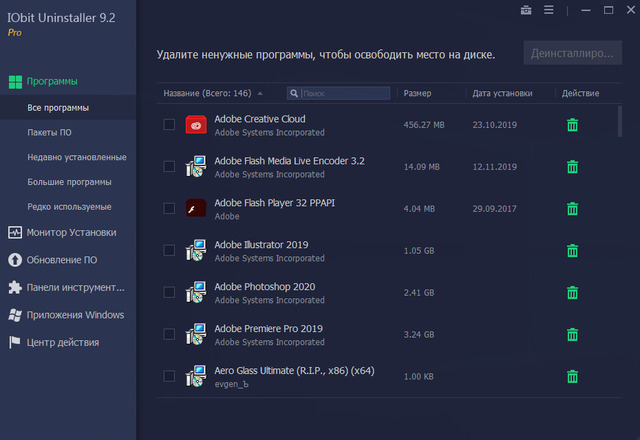
Task: Select the Adobe Premiere Pro 2019 checkbox
Action: (x=169, y=335)
